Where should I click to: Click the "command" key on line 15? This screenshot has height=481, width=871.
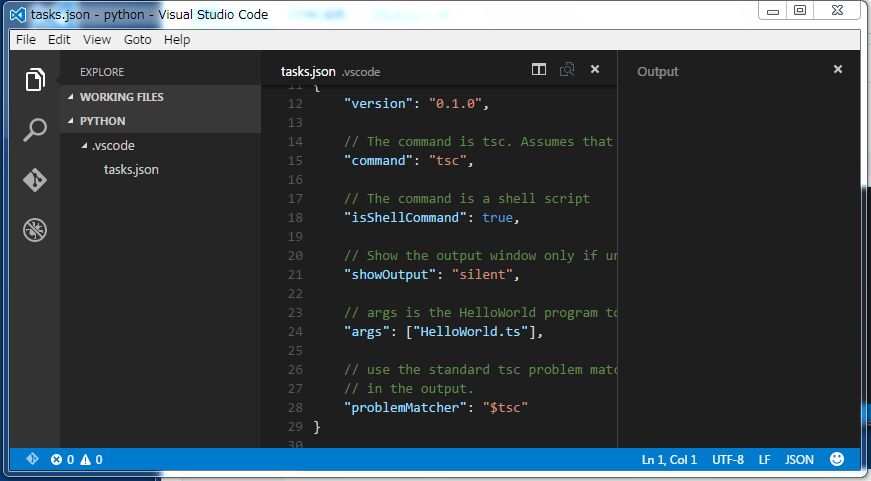tap(378, 161)
